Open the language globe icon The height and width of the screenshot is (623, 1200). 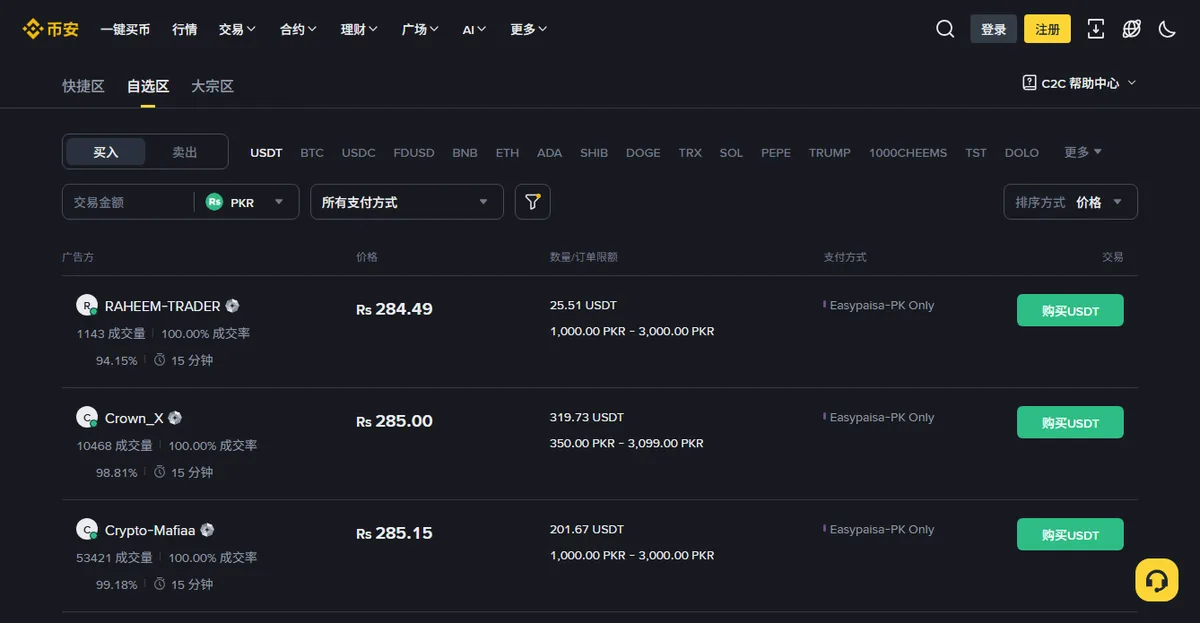point(1131,29)
